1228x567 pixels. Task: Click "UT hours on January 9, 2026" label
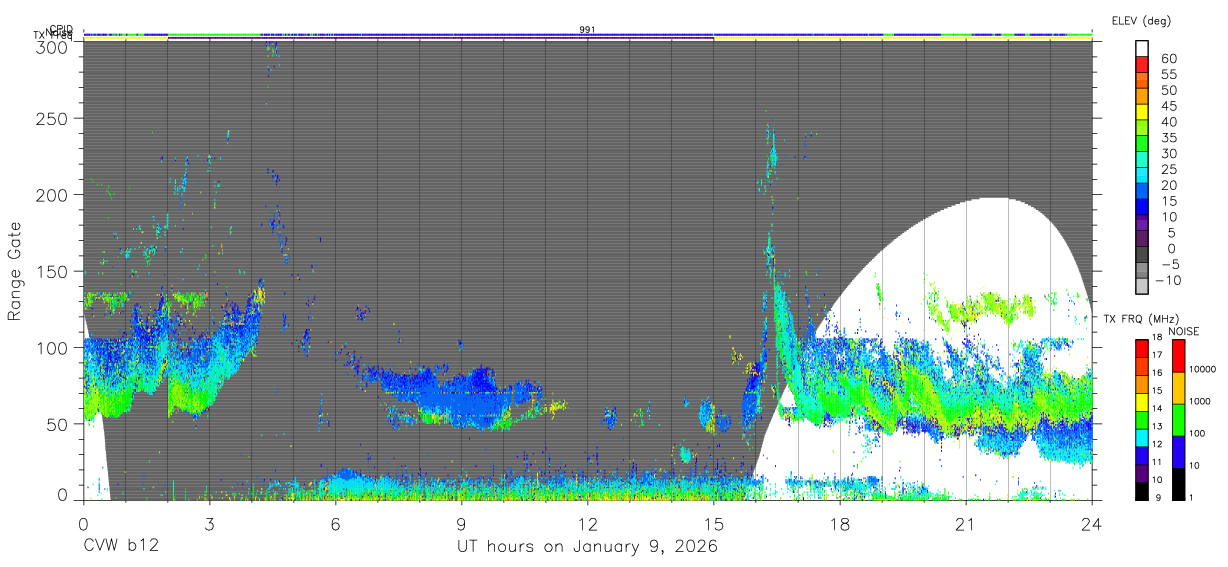pos(587,547)
